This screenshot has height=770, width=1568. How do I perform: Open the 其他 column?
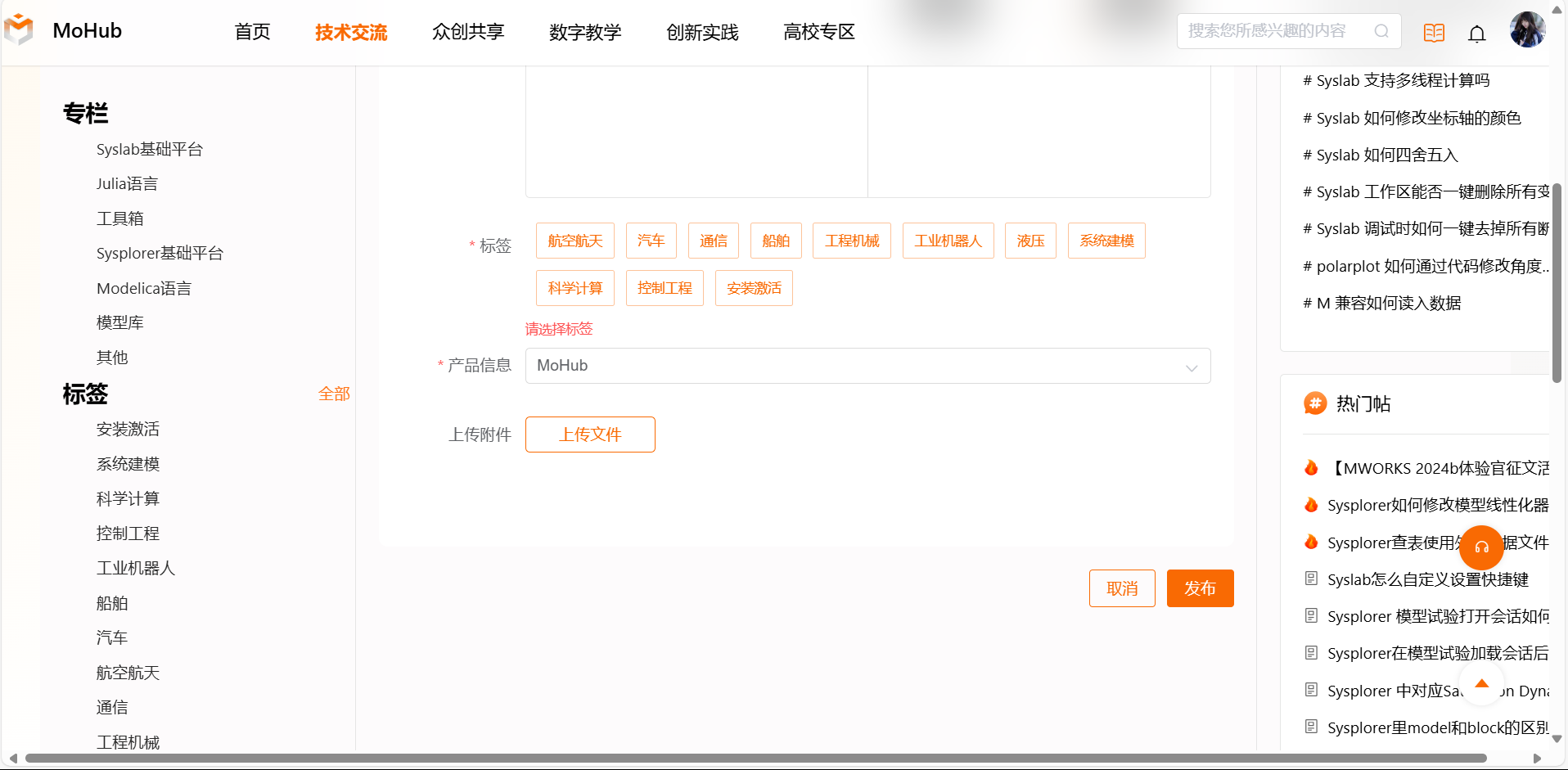coord(112,358)
